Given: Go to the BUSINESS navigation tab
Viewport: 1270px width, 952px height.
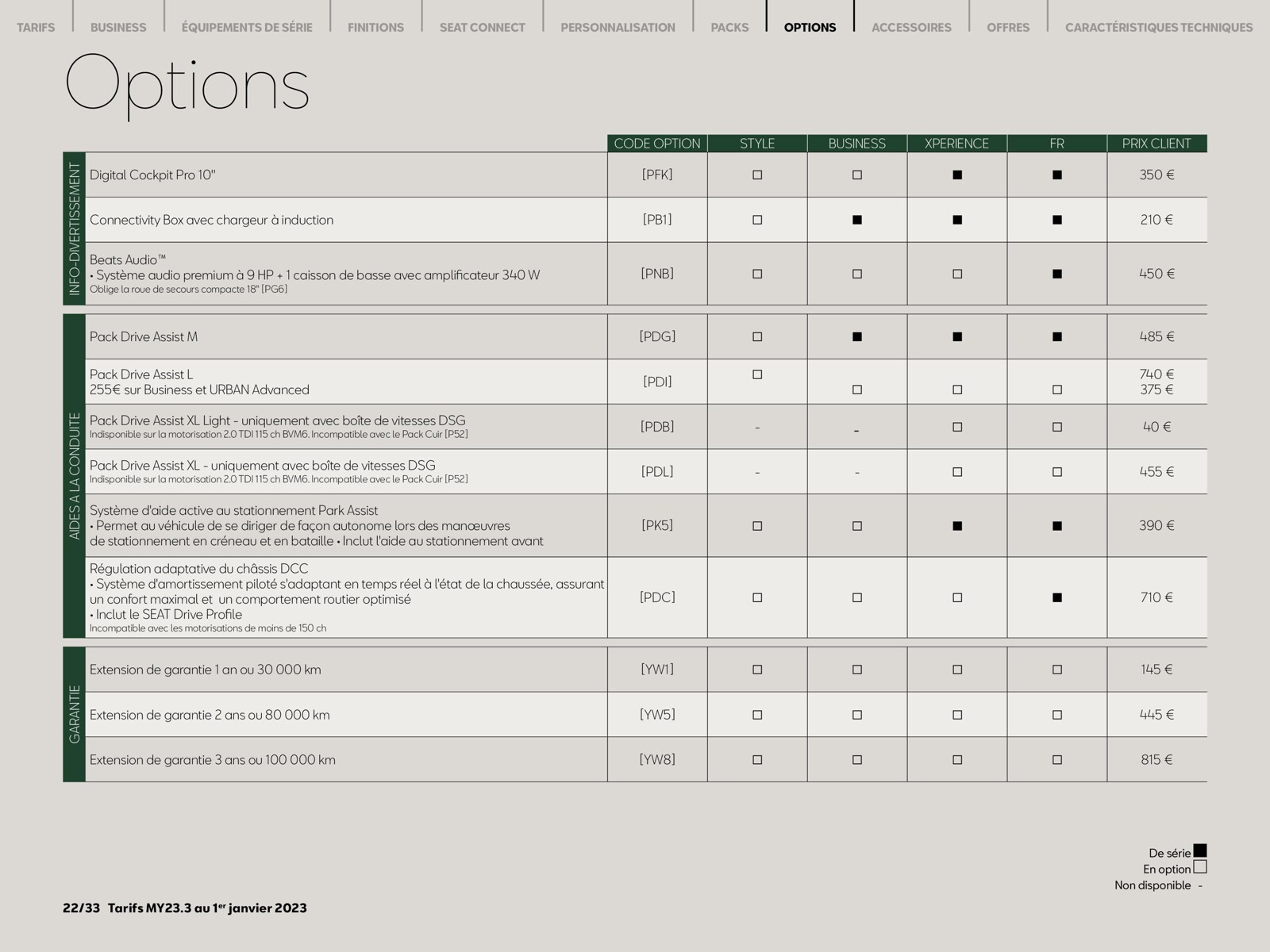Looking at the screenshot, I should tap(118, 27).
